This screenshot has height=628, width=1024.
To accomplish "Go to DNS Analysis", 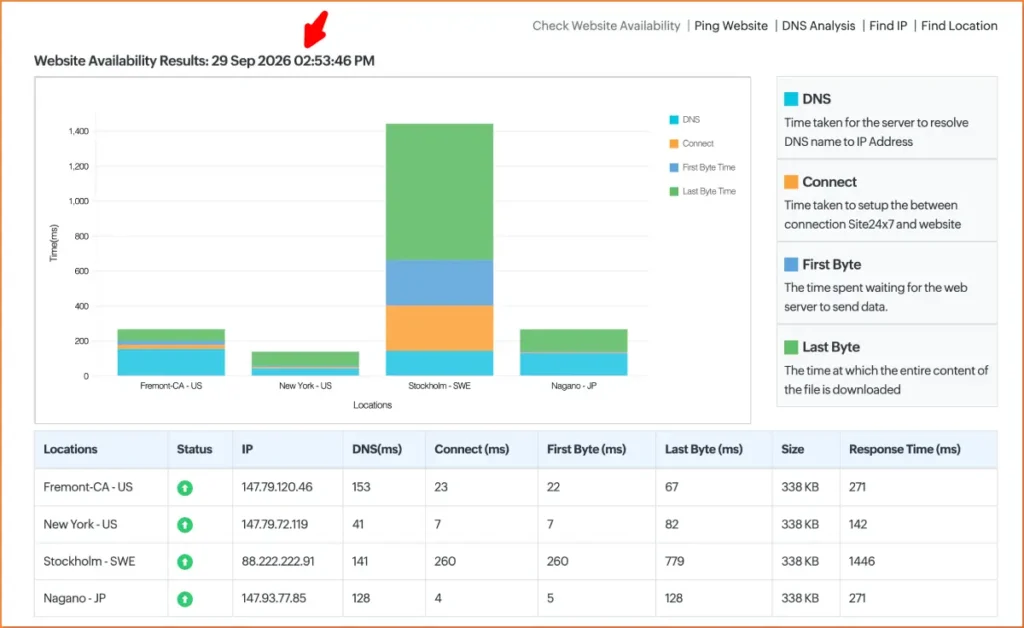I will (x=818, y=26).
